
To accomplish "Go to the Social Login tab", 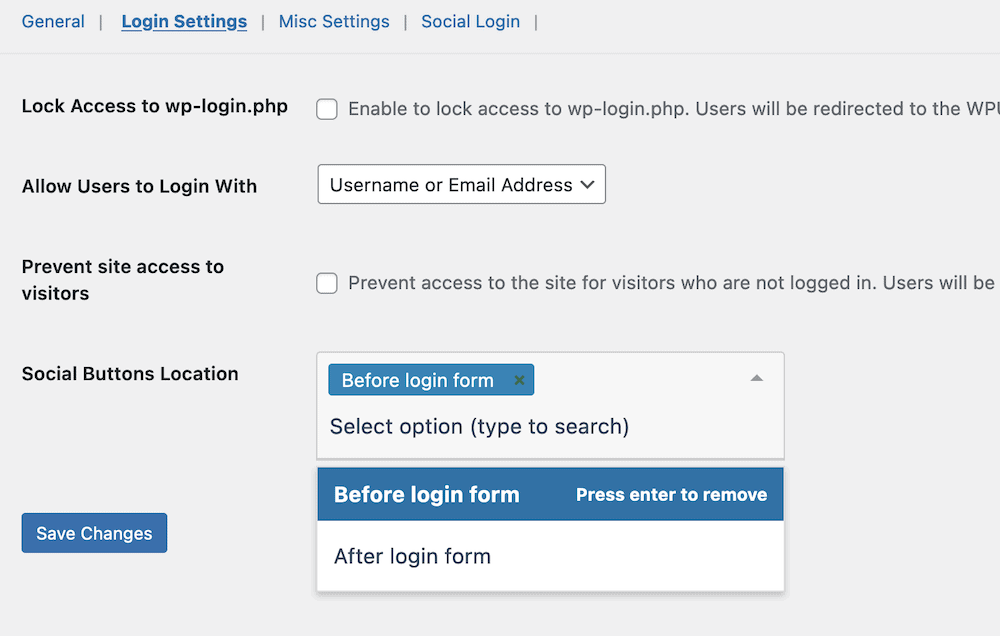I will pos(471,22).
